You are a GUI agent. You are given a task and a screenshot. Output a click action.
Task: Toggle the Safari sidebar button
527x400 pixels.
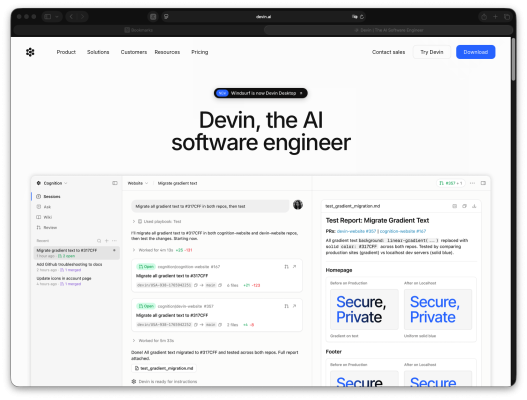point(48,16)
